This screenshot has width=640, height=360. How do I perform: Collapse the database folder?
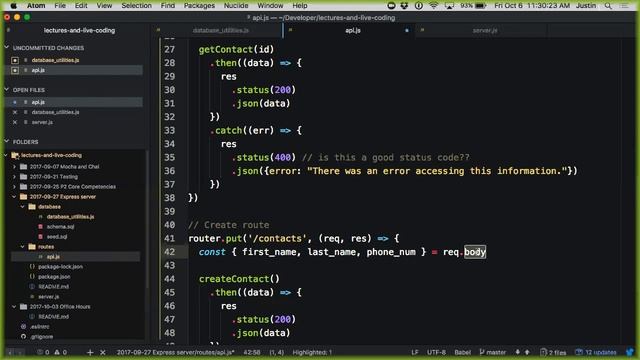click(x=23, y=207)
